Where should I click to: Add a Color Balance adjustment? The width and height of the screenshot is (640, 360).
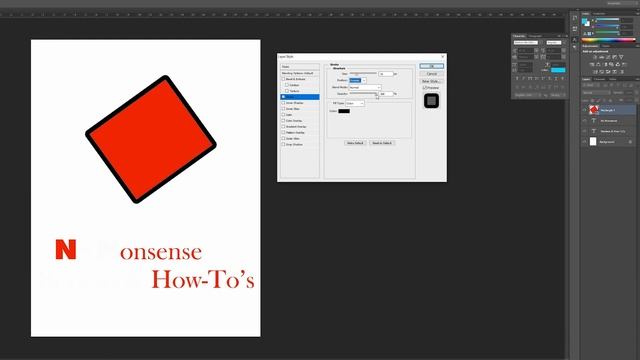click(x=598, y=64)
